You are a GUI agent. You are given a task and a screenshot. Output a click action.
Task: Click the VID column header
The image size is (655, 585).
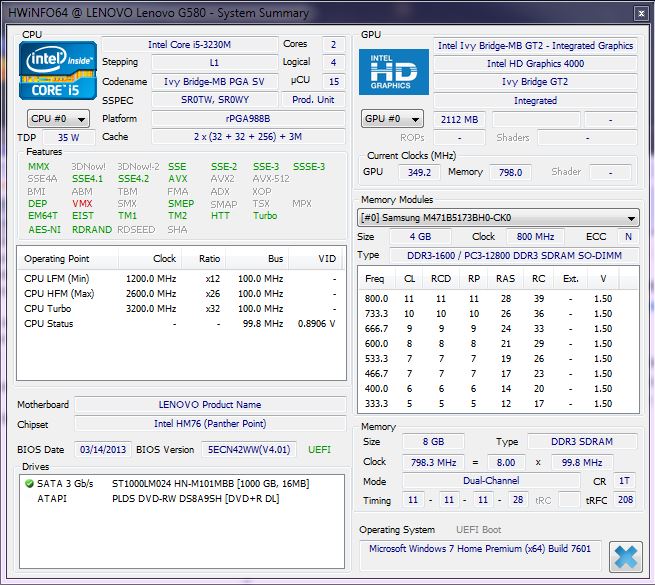[x=315, y=259]
